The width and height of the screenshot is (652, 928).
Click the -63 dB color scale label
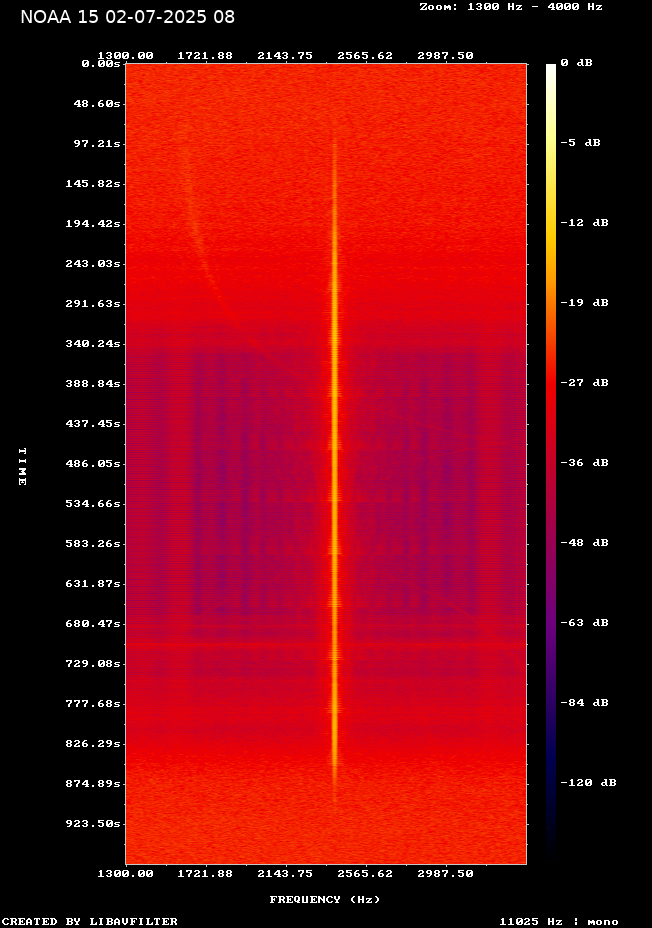585,623
